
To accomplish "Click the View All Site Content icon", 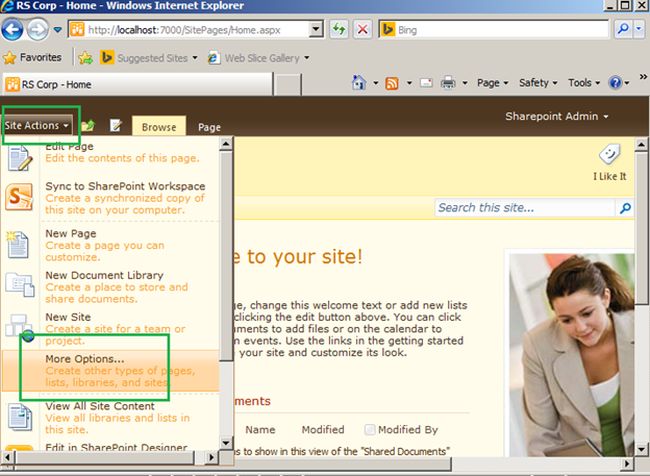I will 19,417.
